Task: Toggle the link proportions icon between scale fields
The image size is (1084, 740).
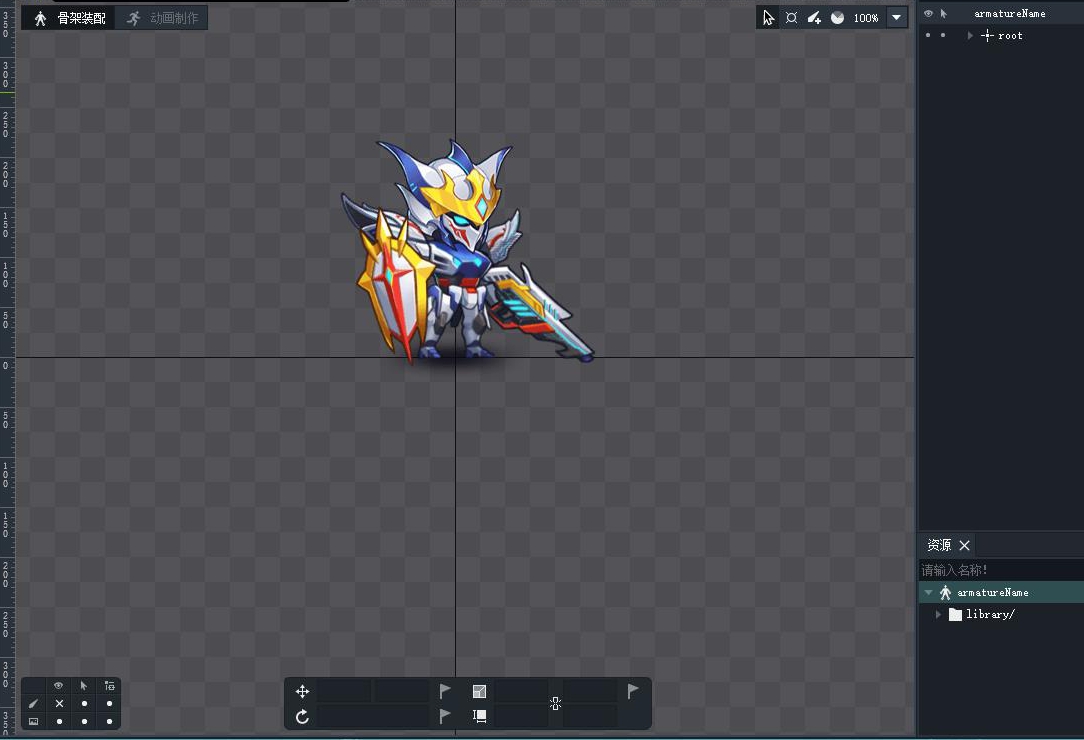Action: (x=555, y=704)
